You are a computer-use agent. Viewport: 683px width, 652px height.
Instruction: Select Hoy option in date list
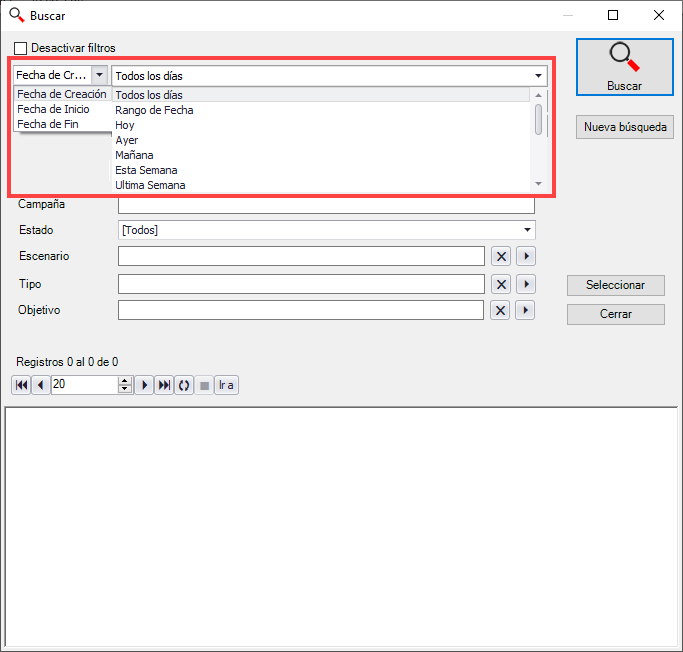coord(321,125)
